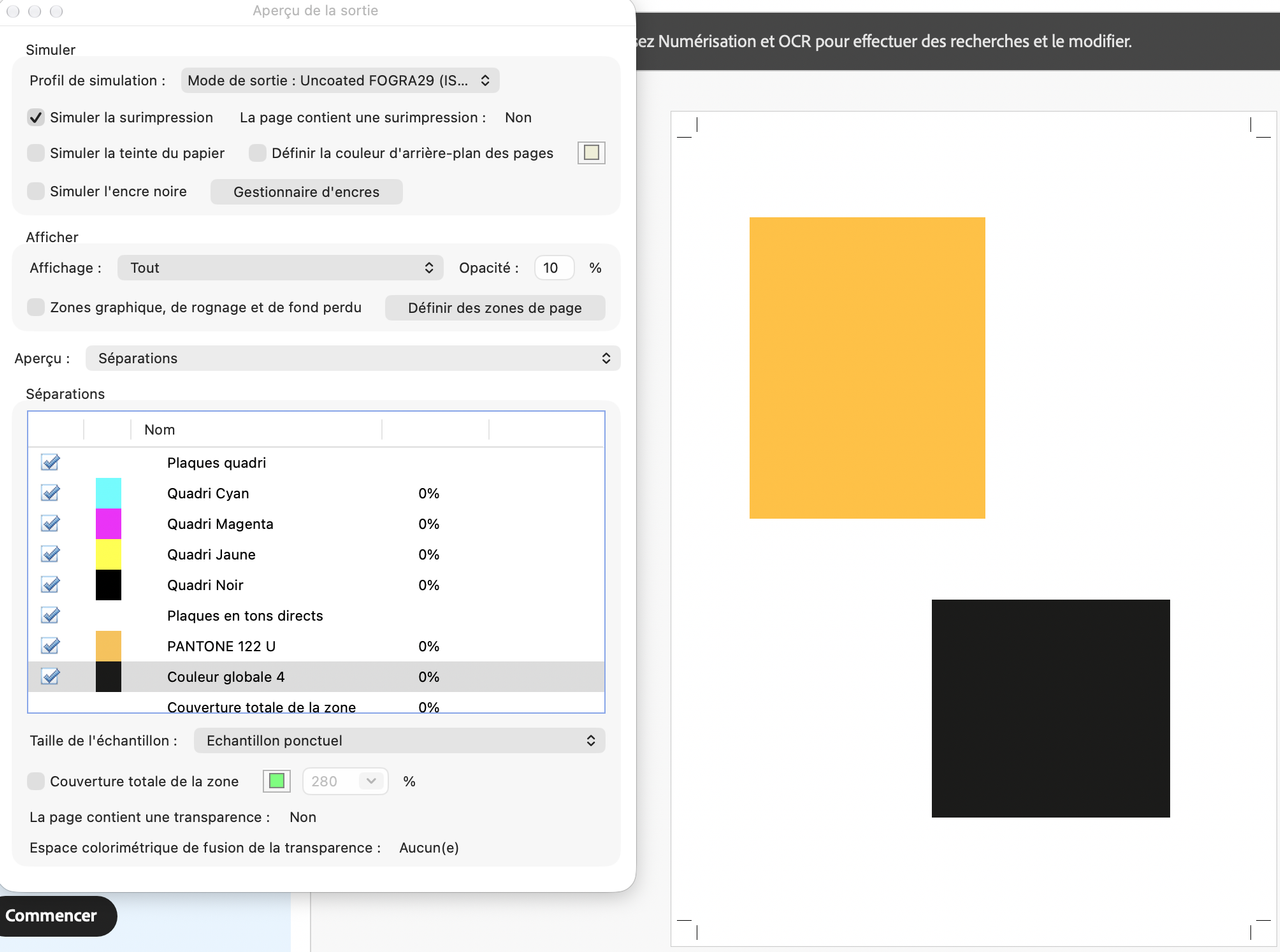Click the black rectangle on the page

(x=1051, y=708)
